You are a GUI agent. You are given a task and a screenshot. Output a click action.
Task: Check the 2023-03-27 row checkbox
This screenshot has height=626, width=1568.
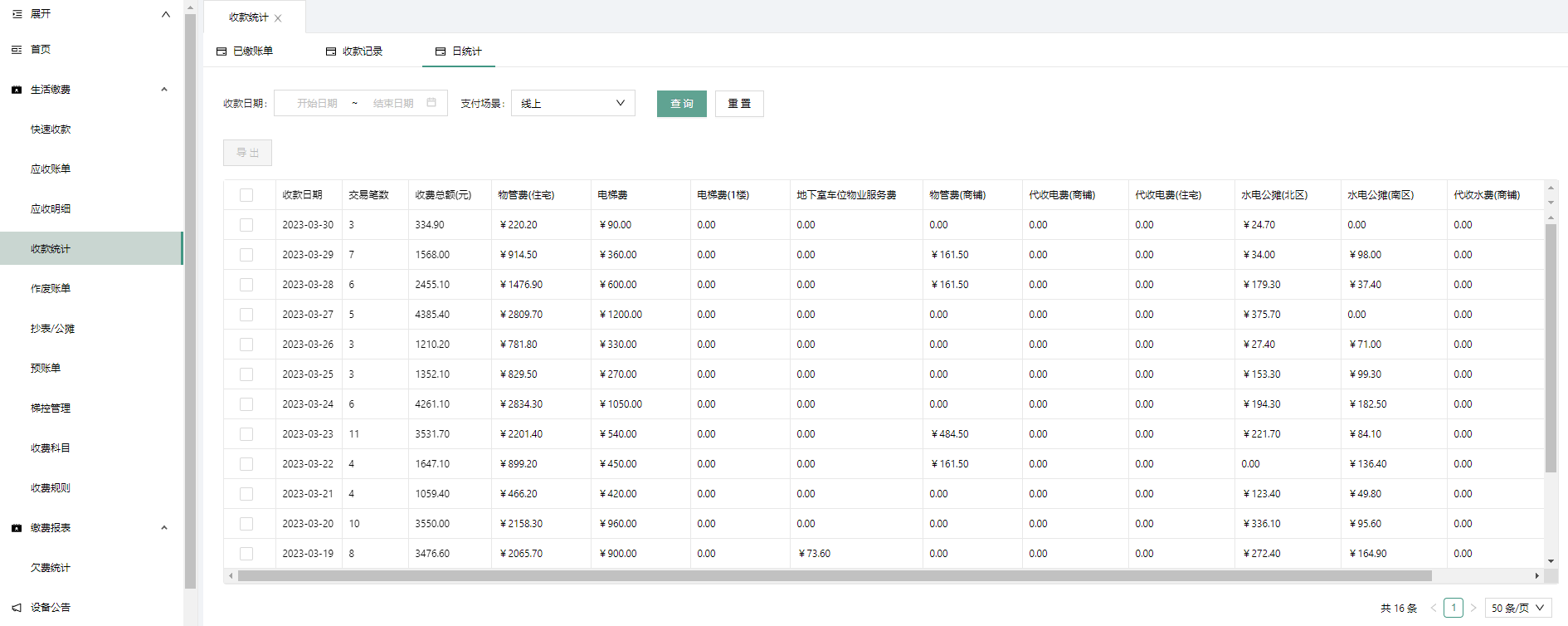246,315
